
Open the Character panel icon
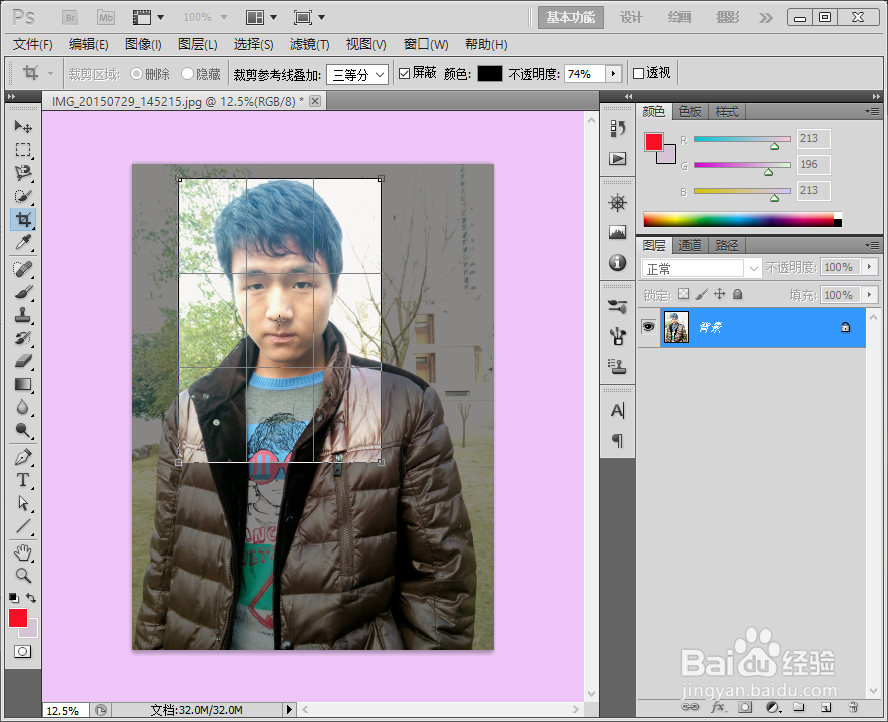coord(617,411)
